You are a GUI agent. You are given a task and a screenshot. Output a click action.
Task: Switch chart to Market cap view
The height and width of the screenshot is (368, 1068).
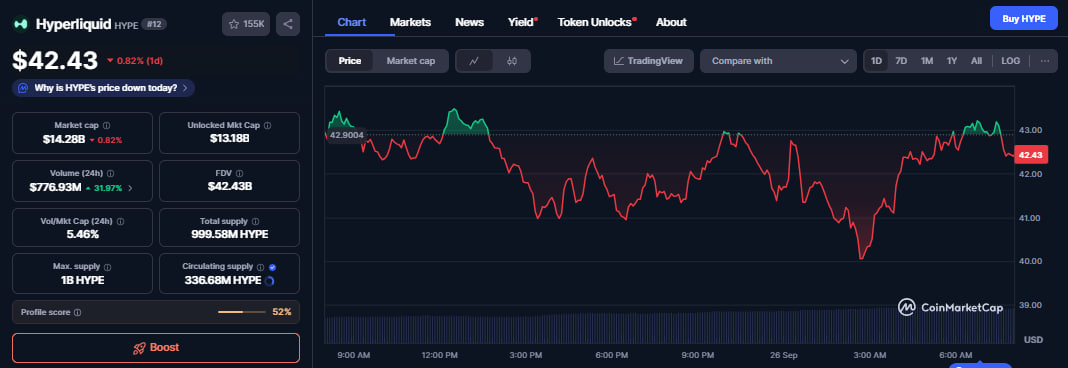[x=411, y=61]
